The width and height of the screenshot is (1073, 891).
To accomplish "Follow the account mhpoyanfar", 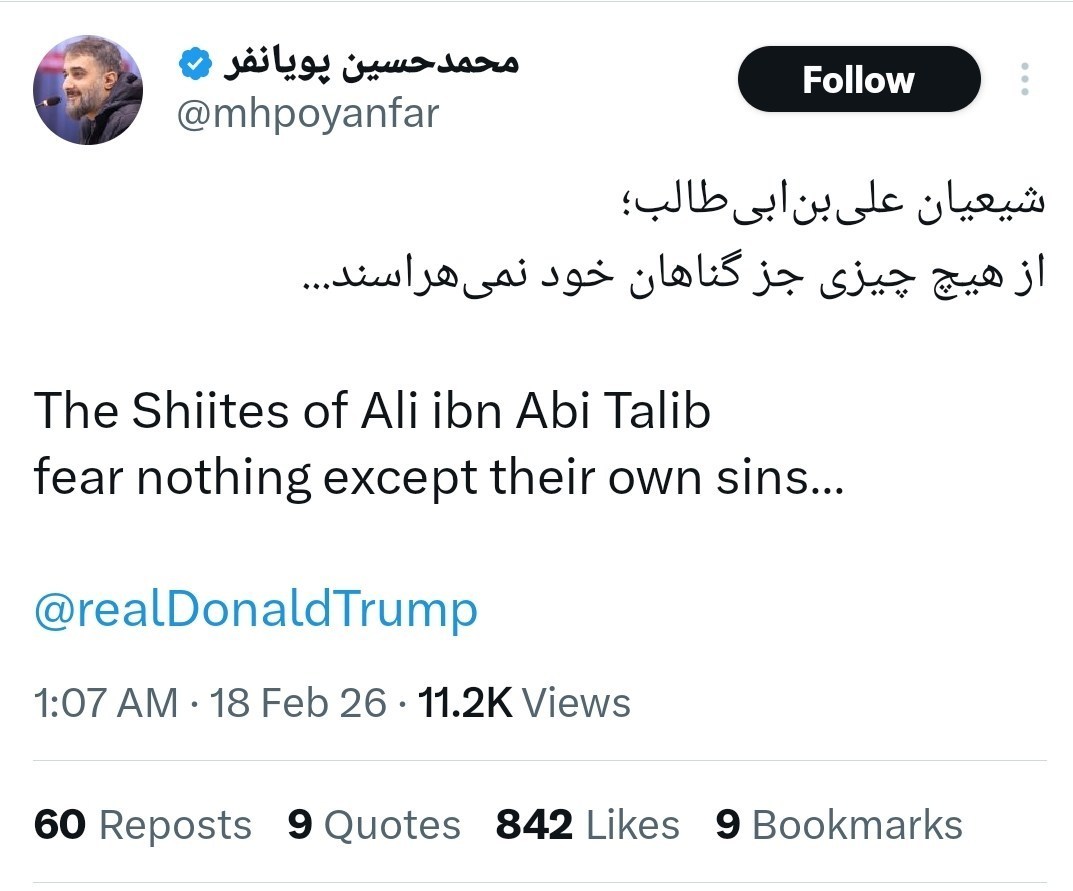I will [858, 79].
